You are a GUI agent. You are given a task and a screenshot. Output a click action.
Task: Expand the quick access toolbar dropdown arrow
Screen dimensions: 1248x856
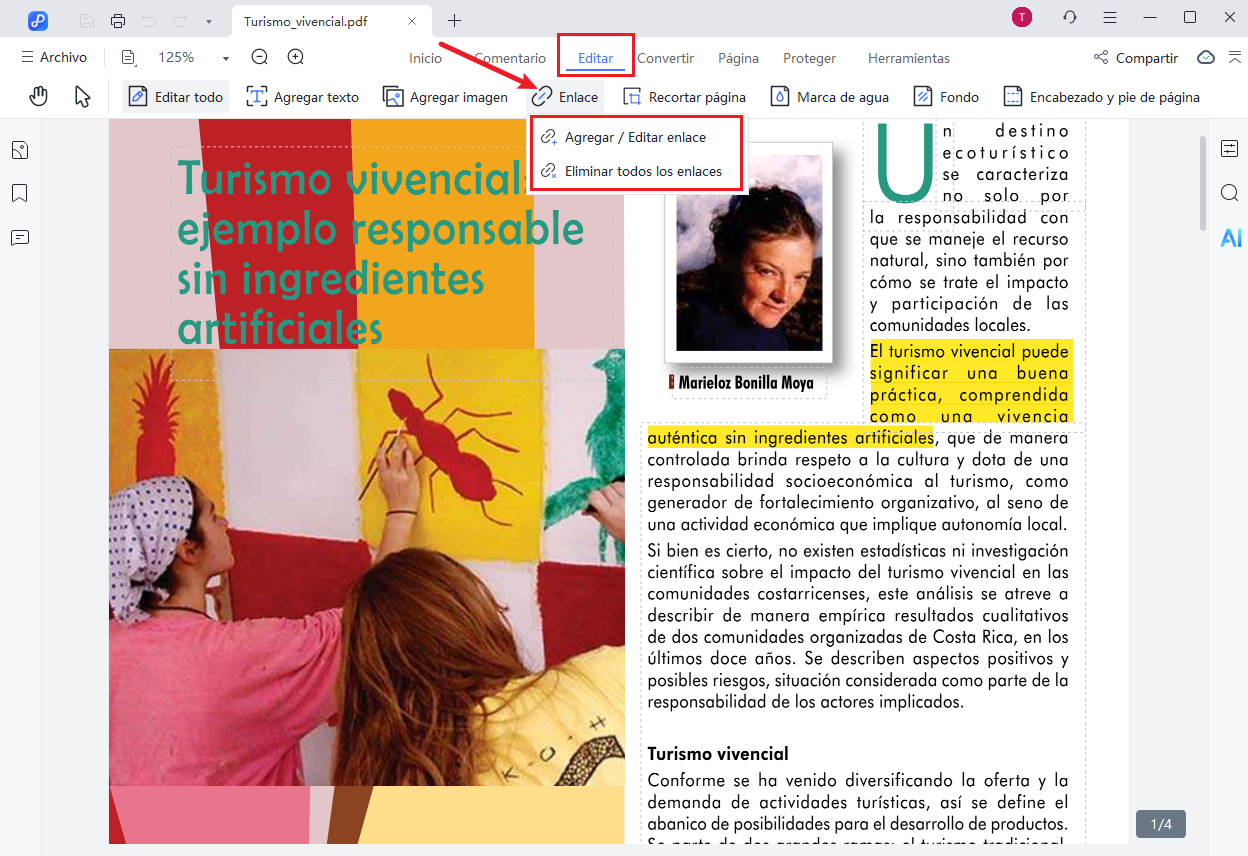tap(208, 20)
